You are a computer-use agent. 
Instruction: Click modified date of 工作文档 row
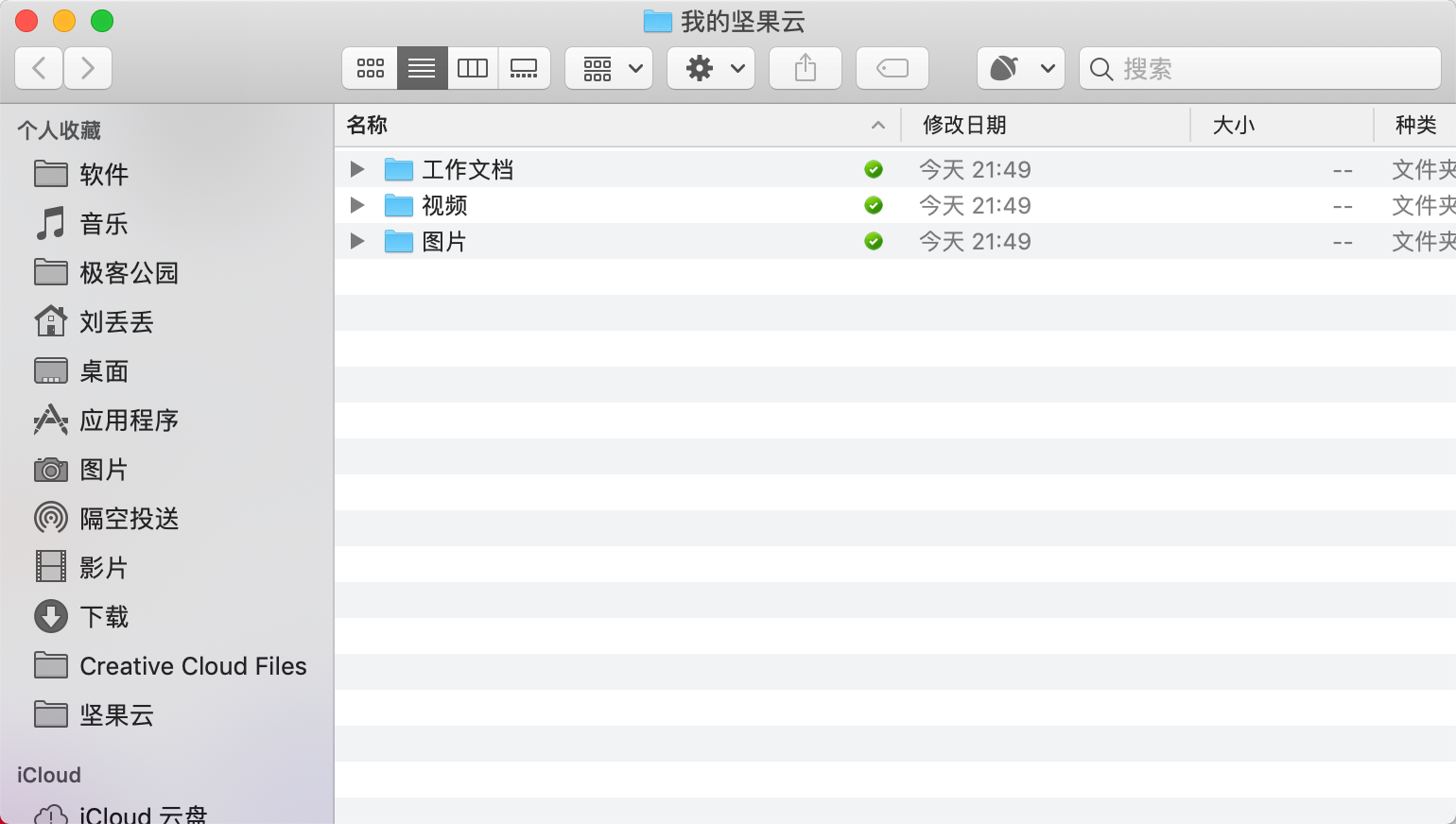[975, 169]
